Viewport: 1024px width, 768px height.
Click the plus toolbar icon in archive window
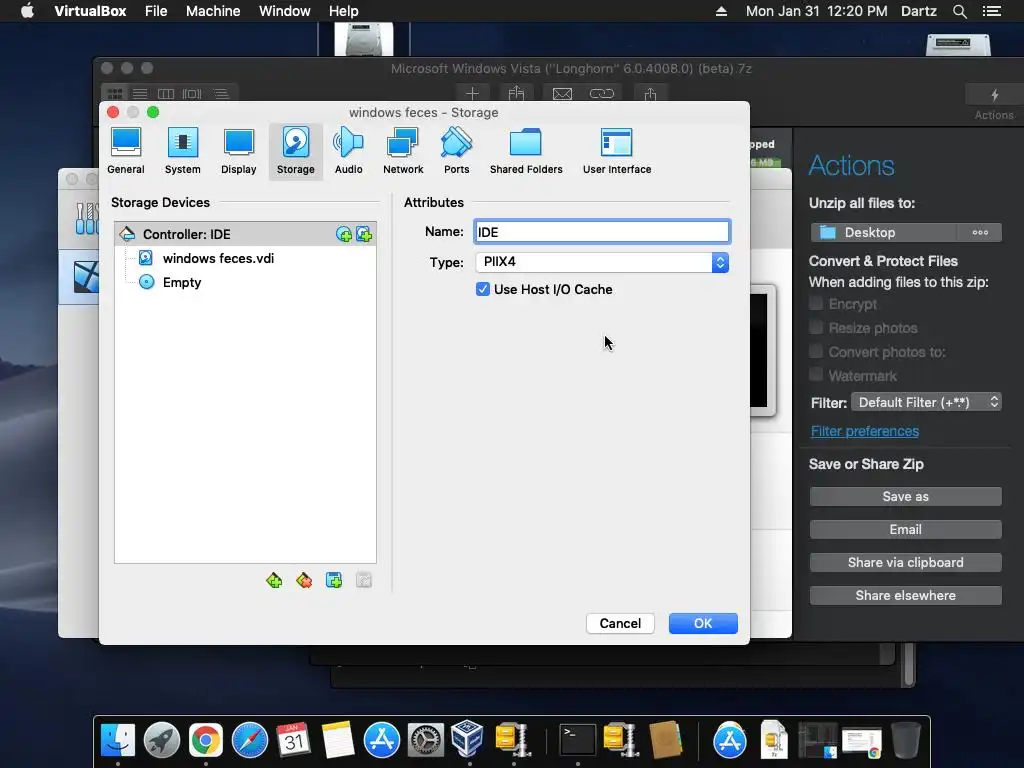coord(472,94)
